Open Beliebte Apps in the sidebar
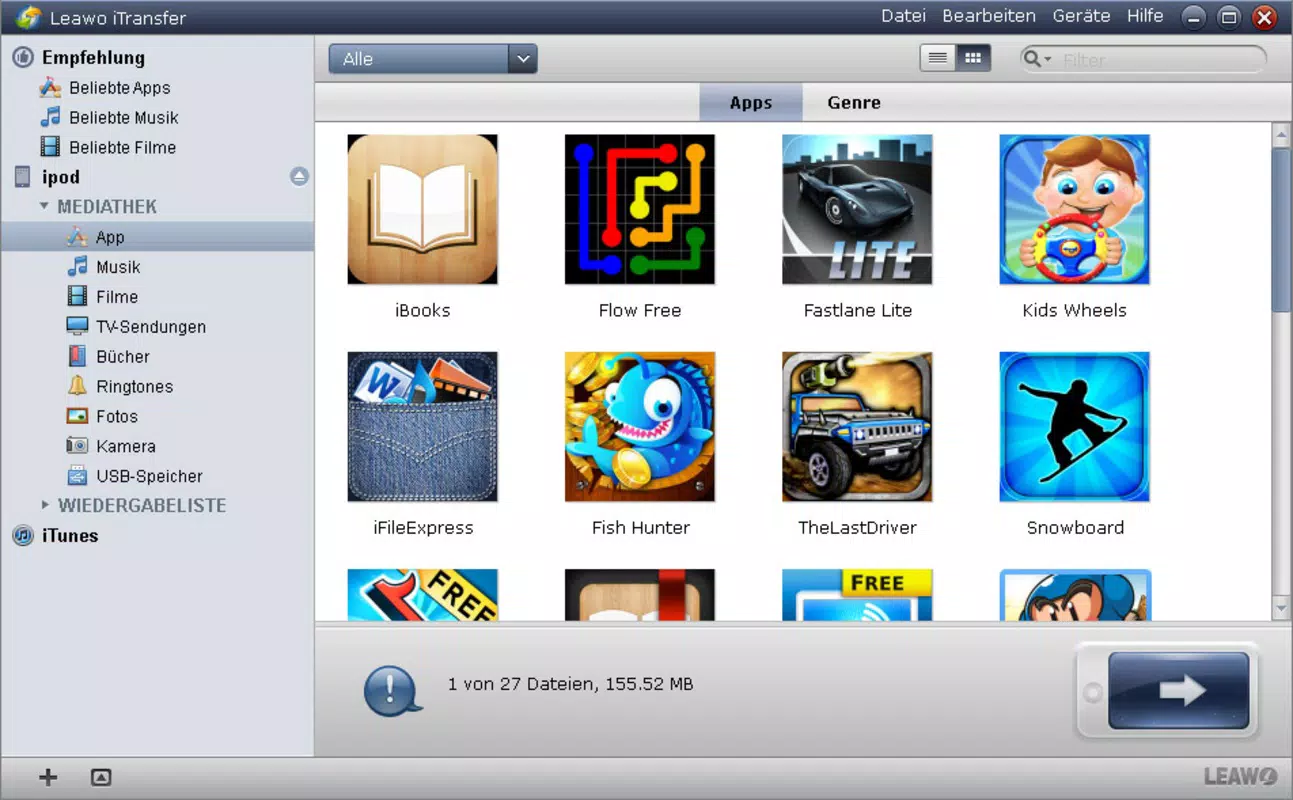Image resolution: width=1293 pixels, height=800 pixels. pyautogui.click(x=119, y=88)
